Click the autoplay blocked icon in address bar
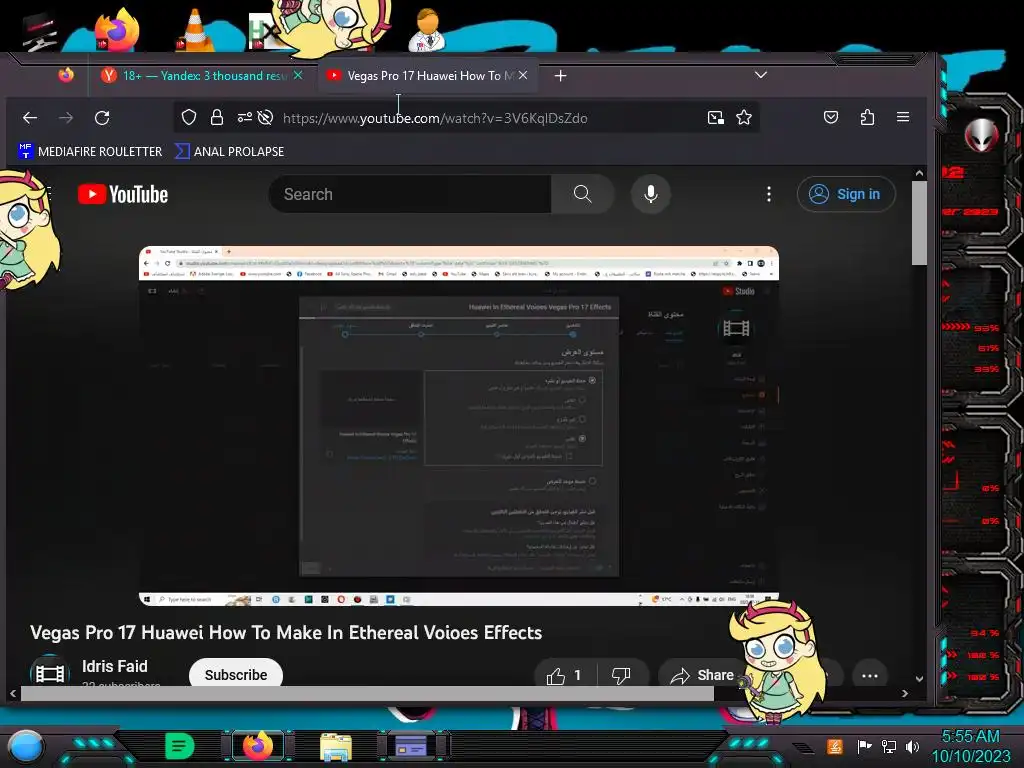 click(x=265, y=118)
